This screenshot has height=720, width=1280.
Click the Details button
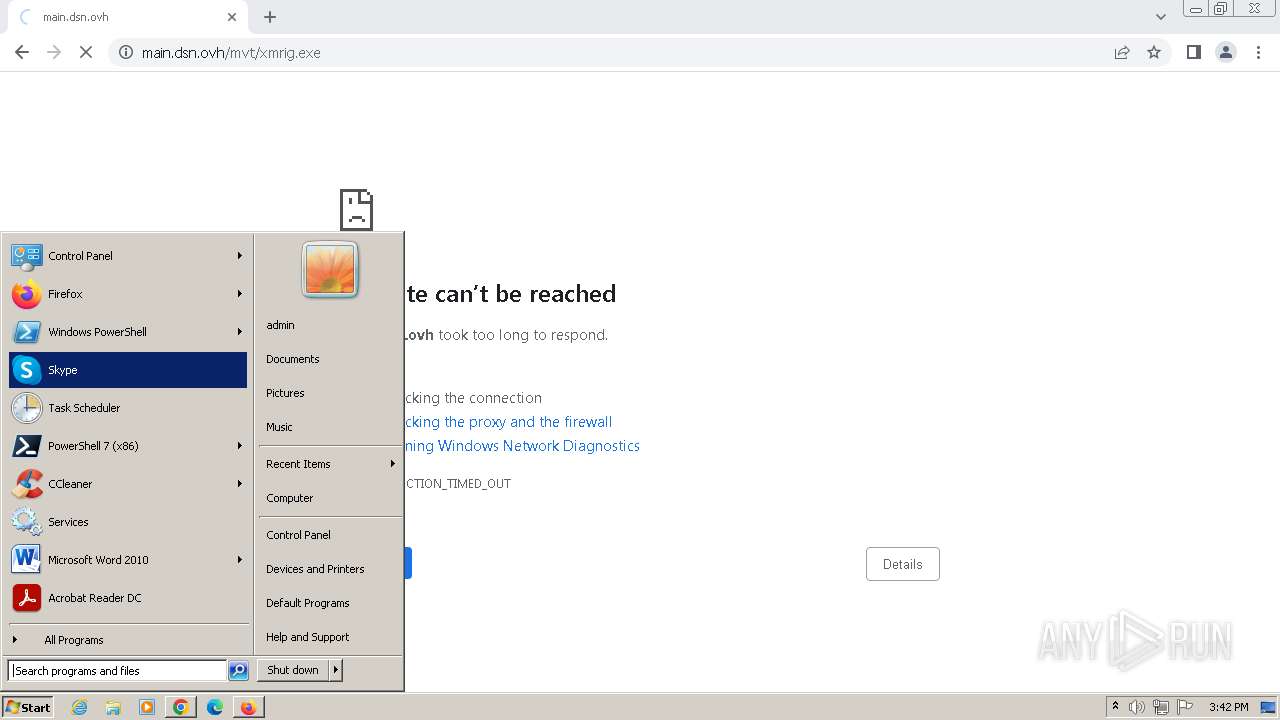click(902, 564)
